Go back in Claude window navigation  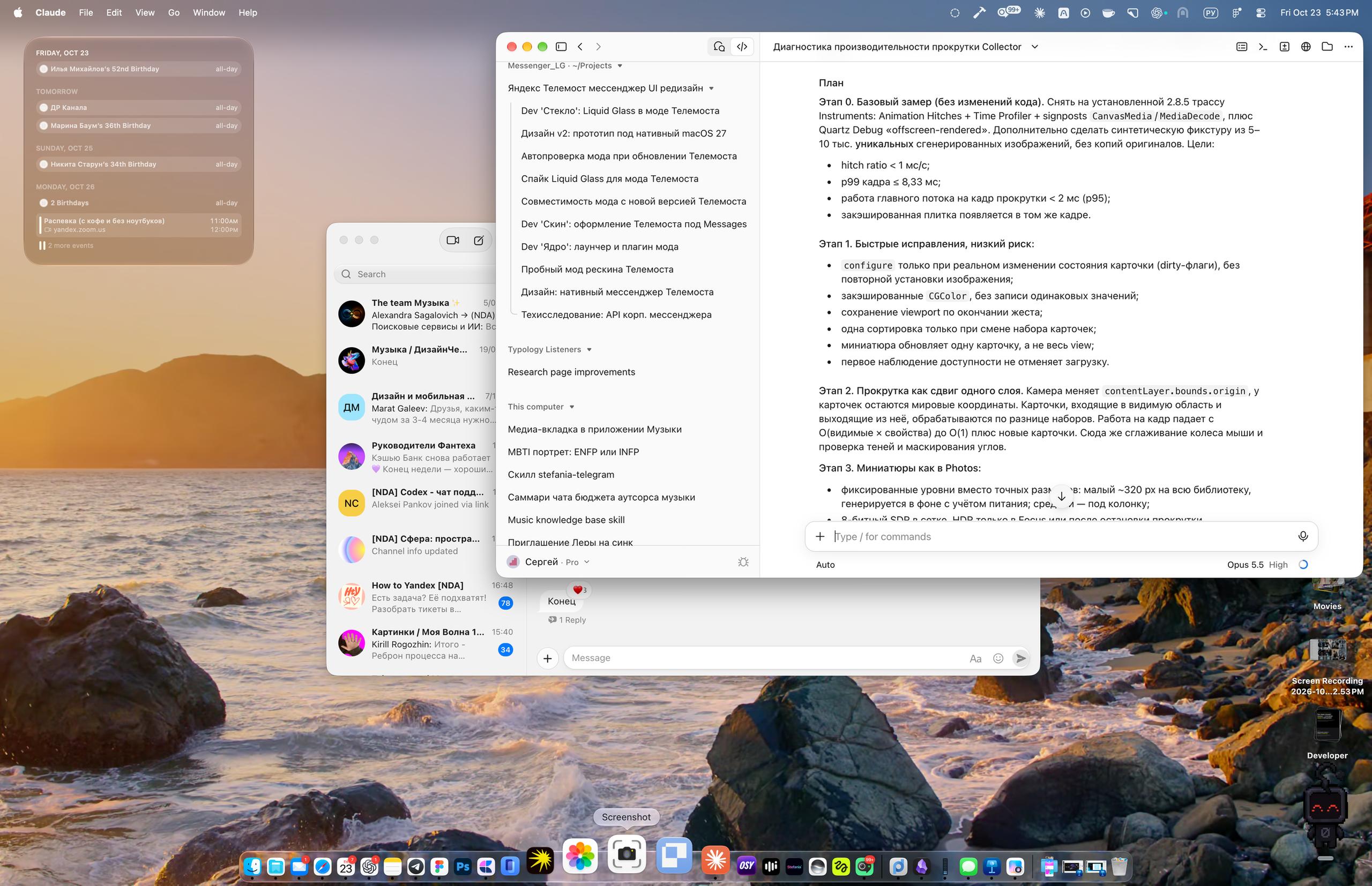click(x=580, y=47)
